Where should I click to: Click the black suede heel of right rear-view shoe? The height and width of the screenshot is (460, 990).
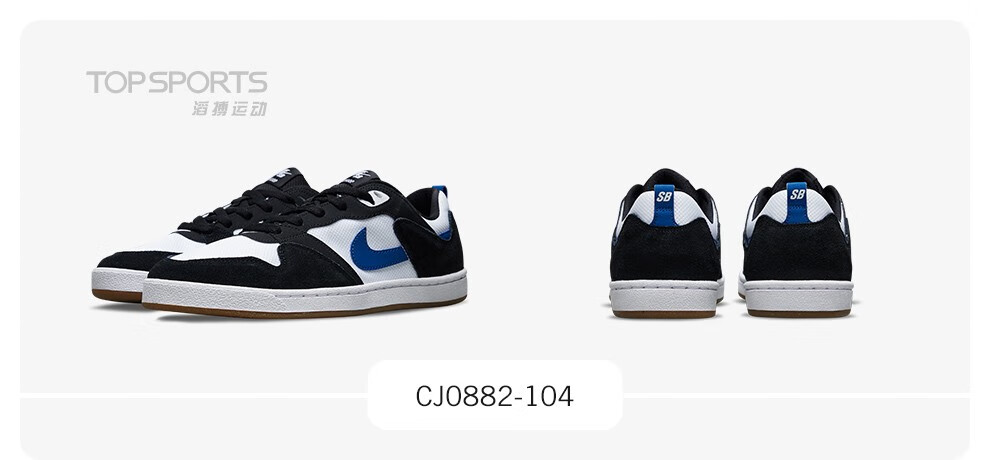pos(797,249)
